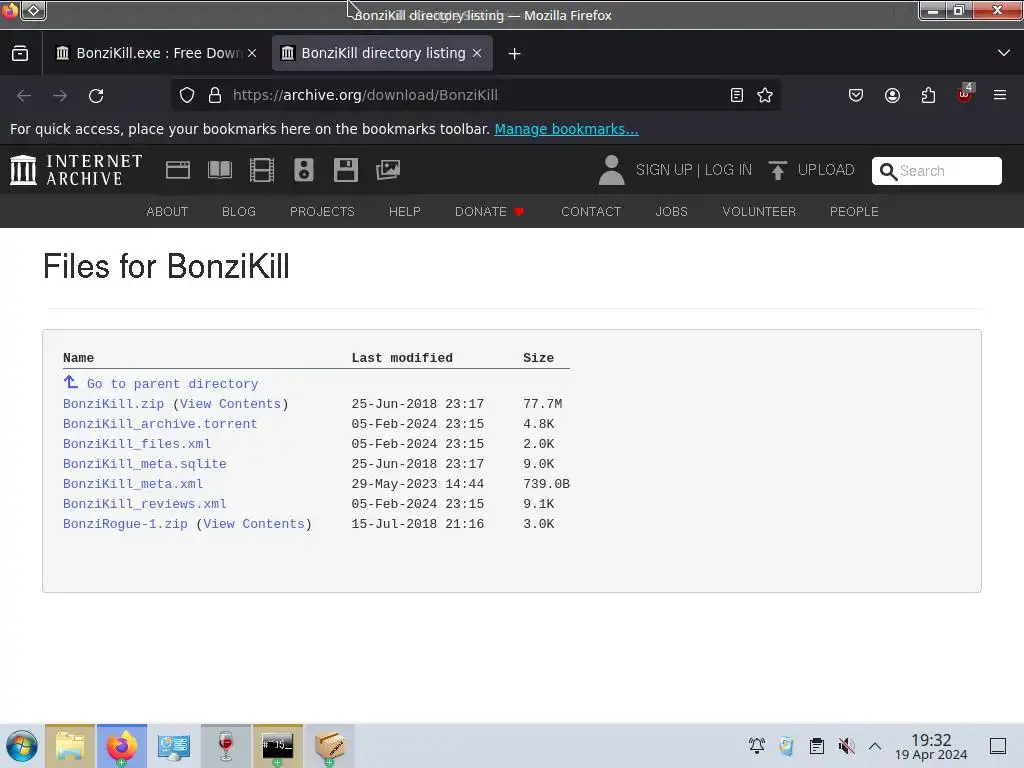Open BonziKill_archive.torrent link

pos(160,424)
